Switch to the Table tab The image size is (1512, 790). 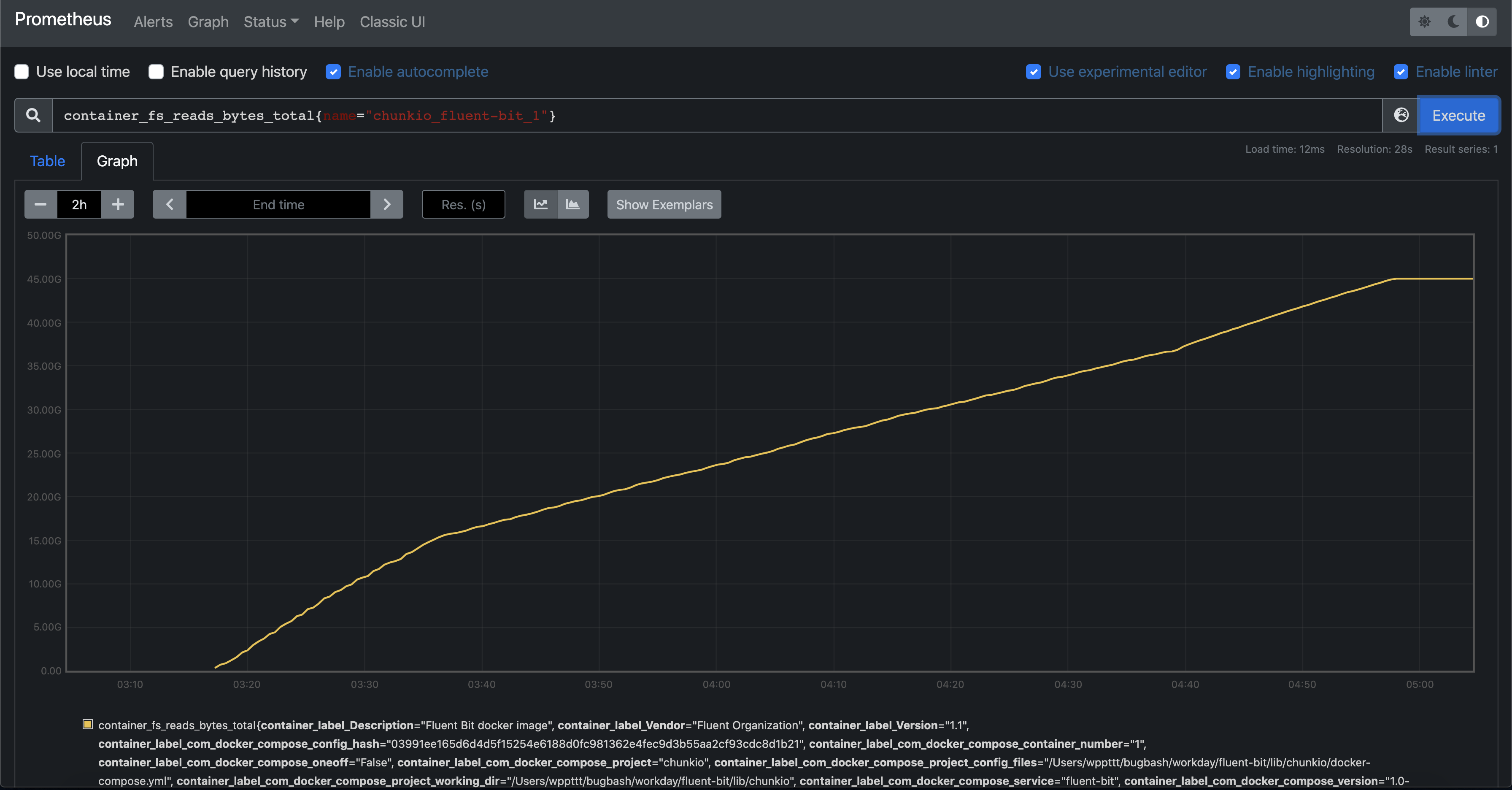[x=47, y=161]
